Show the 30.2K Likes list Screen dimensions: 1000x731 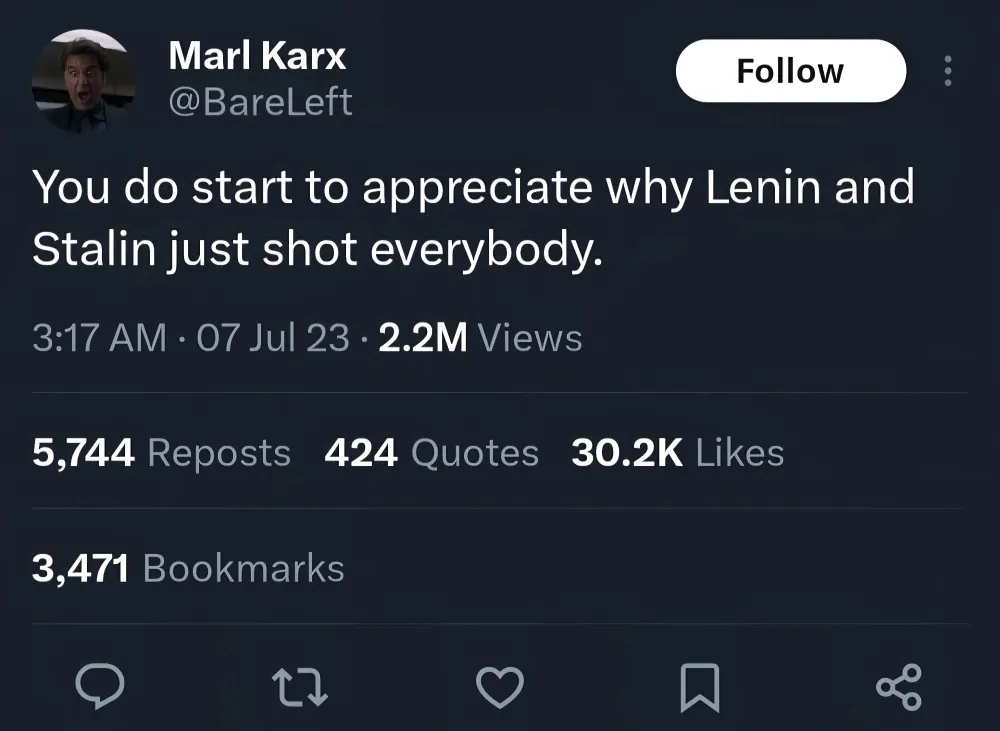677,453
